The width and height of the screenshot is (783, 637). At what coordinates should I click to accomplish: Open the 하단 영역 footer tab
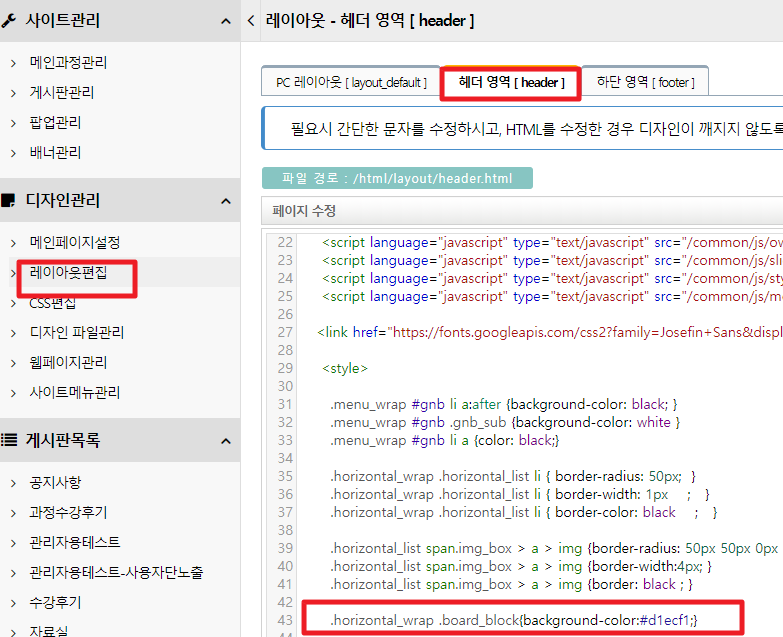645,82
